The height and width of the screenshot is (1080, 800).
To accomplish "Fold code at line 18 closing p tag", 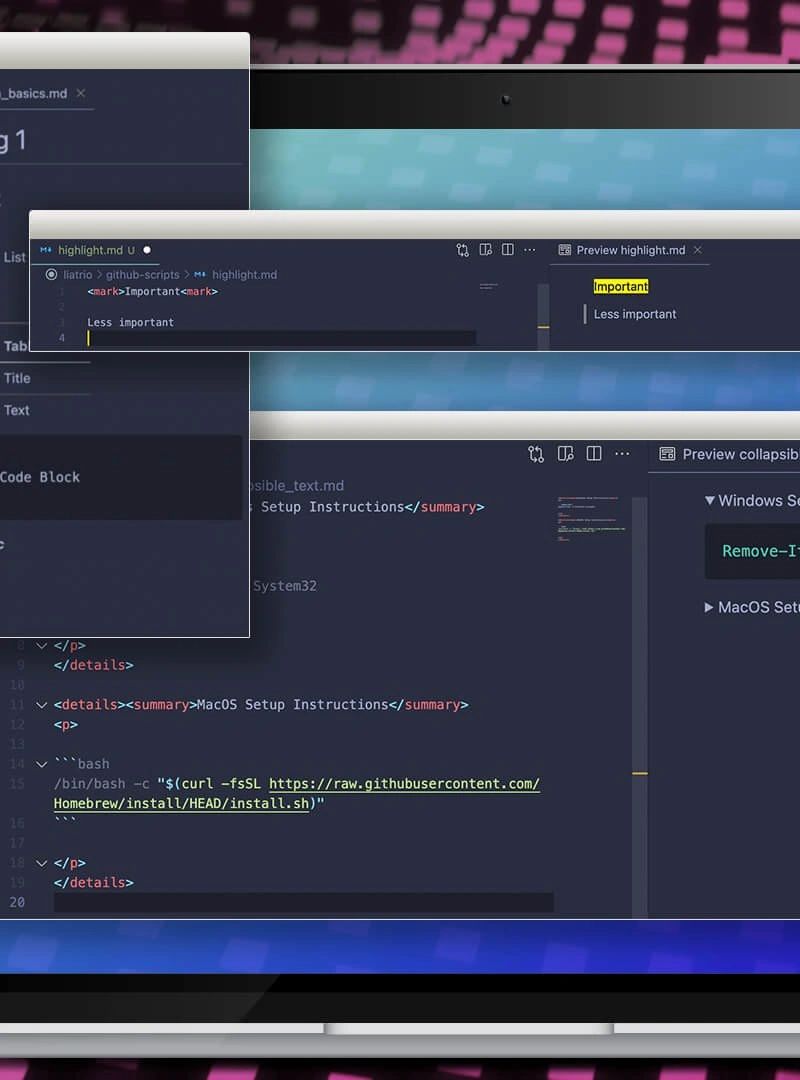I will click(x=41, y=863).
